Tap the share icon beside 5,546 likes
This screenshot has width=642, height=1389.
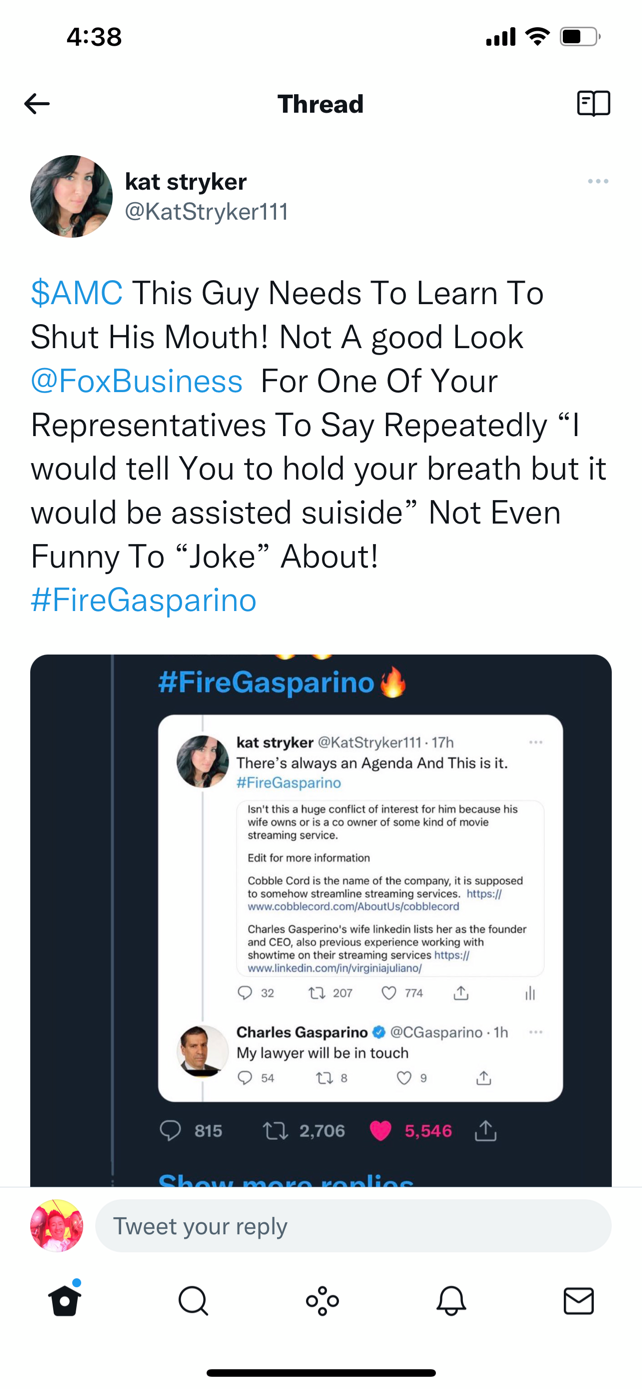tap(486, 1131)
